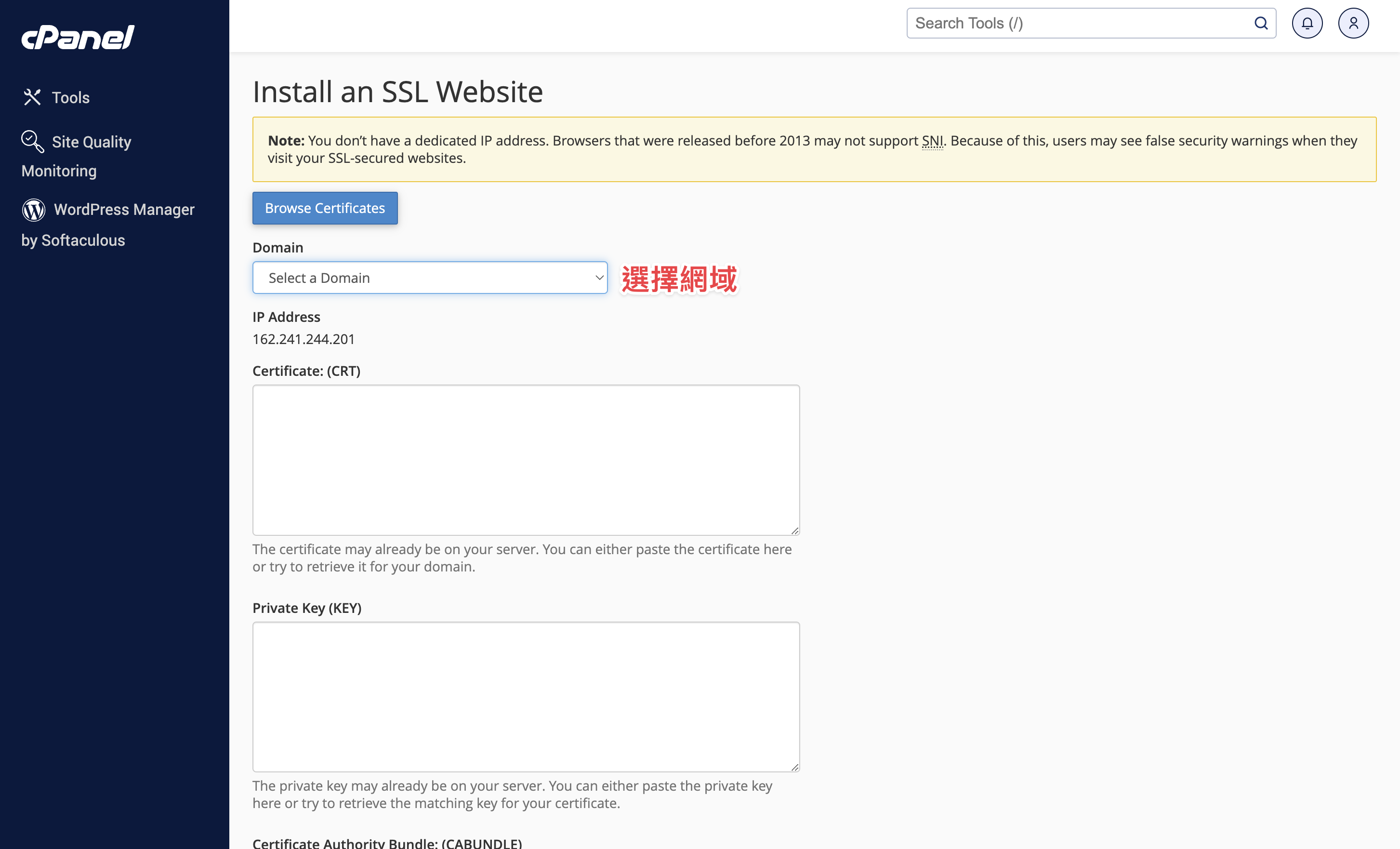Click the WordPress logo icon

(x=34, y=210)
